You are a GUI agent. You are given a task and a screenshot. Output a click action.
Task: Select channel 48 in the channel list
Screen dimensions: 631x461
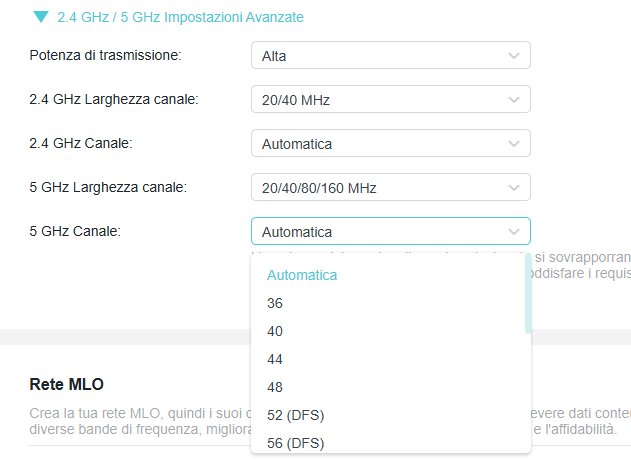coord(275,387)
